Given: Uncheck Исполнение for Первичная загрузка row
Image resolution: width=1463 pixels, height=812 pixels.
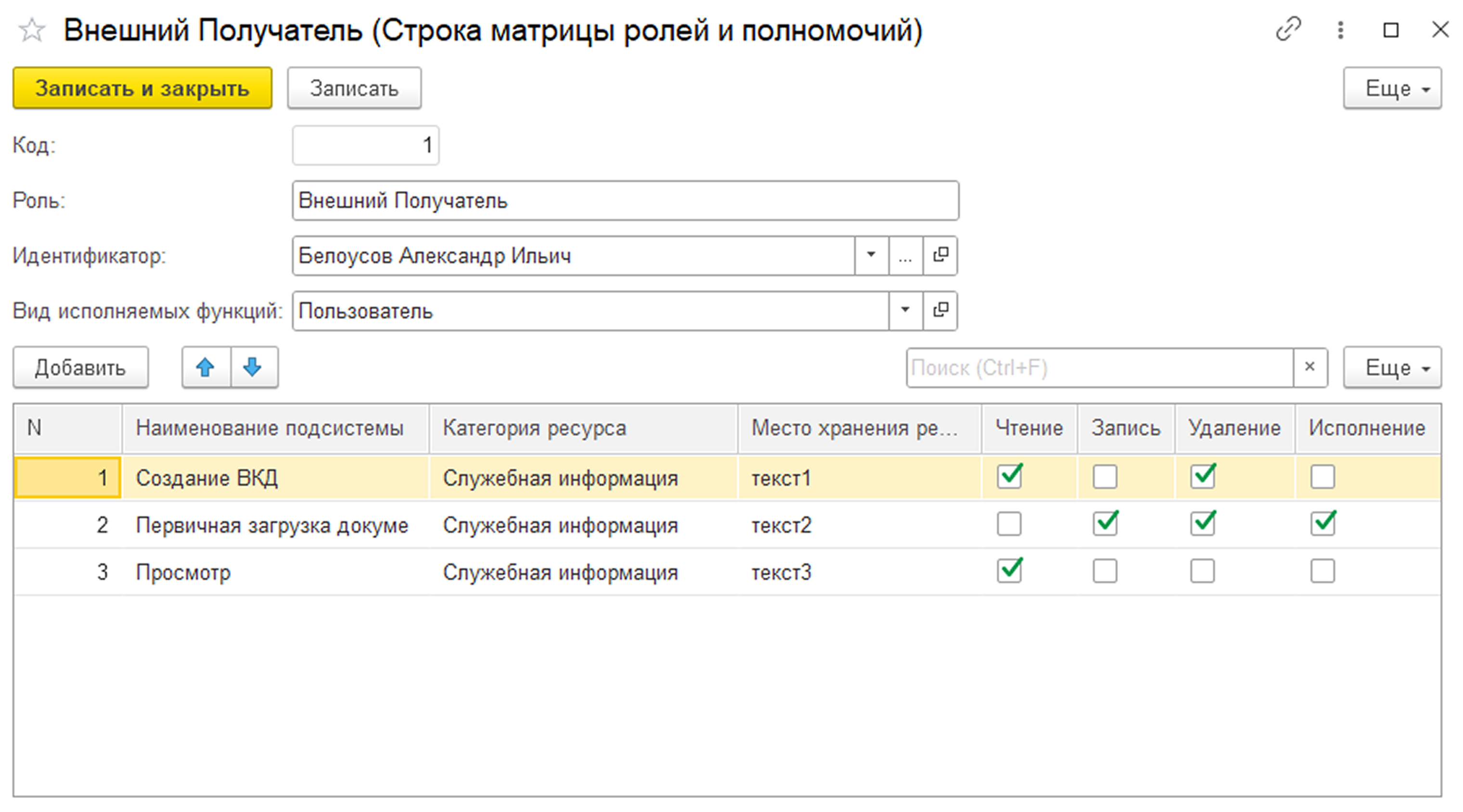Looking at the screenshot, I should pos(1323,524).
